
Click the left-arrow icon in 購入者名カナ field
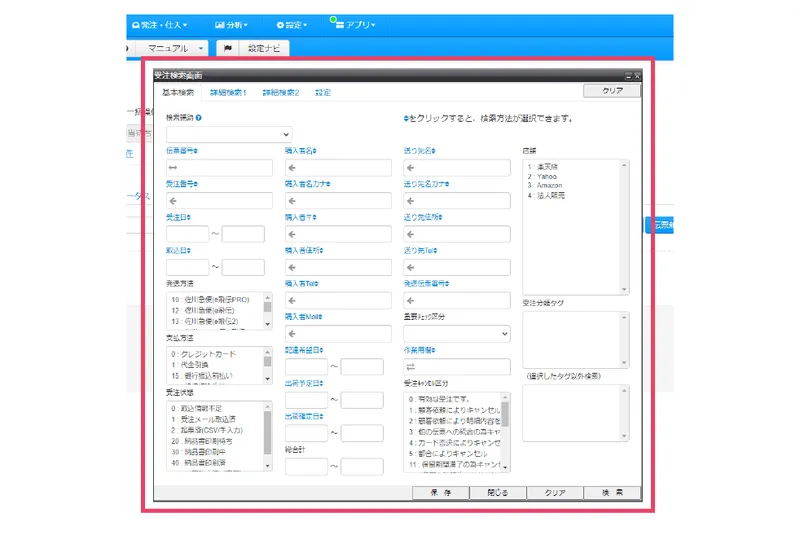[292, 201]
